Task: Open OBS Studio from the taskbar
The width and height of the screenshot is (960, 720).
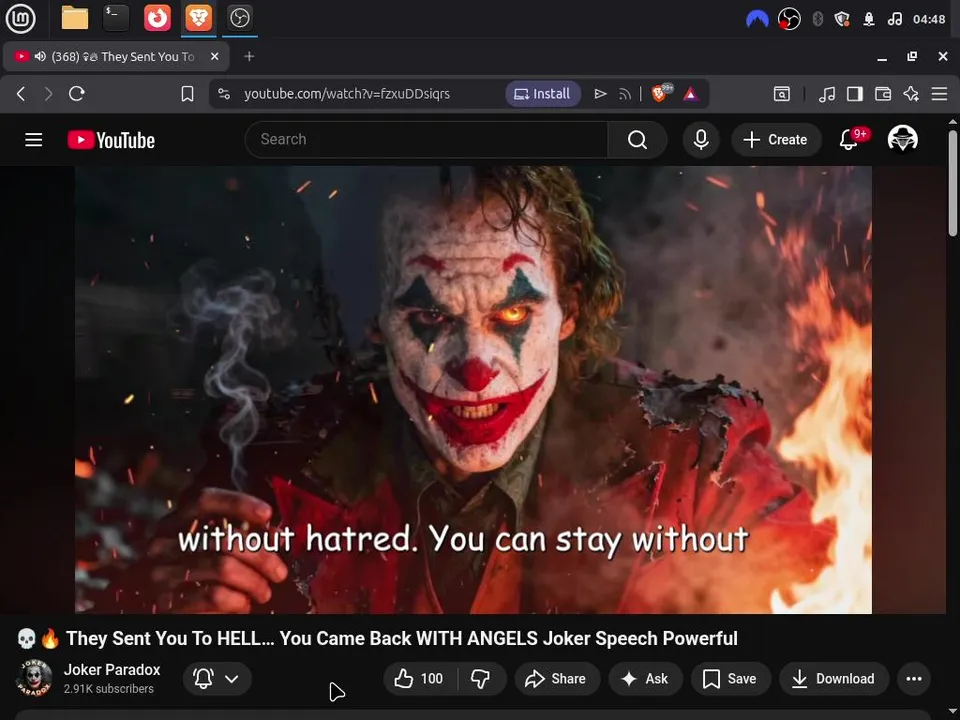Action: pos(239,18)
